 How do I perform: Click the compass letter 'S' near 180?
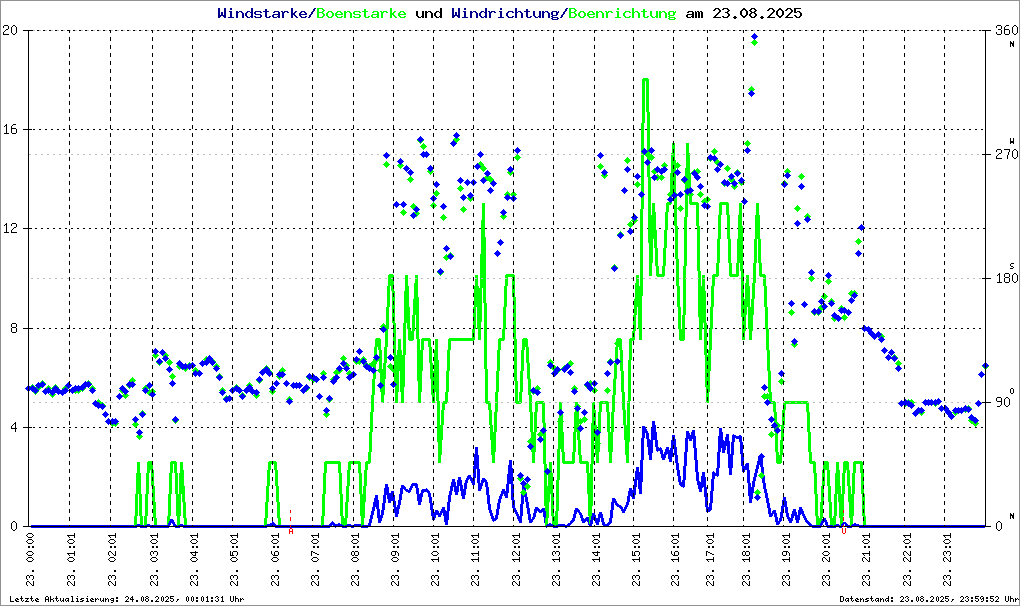pyautogui.click(x=1012, y=266)
